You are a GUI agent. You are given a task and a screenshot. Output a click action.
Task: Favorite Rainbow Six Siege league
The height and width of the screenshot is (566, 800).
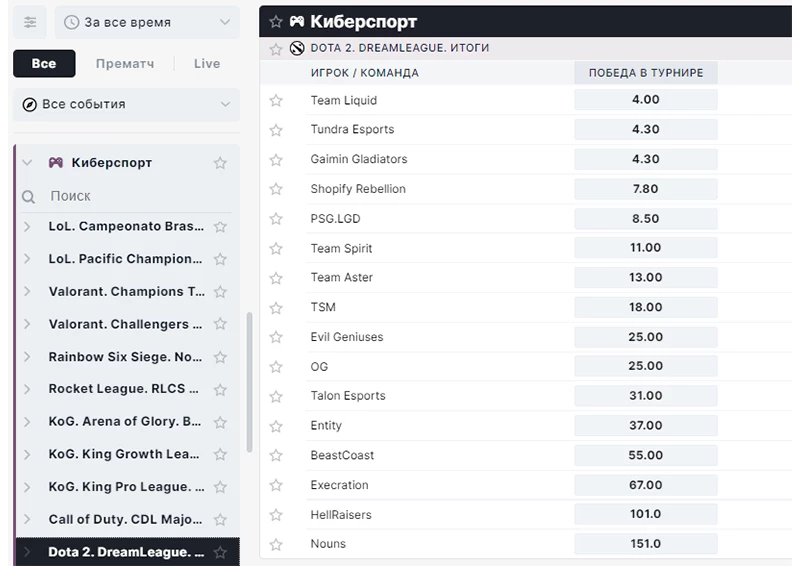(x=220, y=357)
